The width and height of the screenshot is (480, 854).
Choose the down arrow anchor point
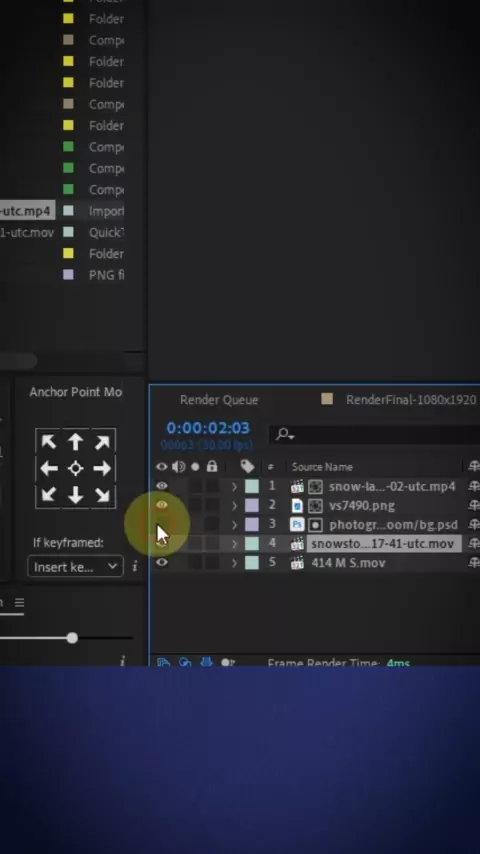click(x=75, y=495)
